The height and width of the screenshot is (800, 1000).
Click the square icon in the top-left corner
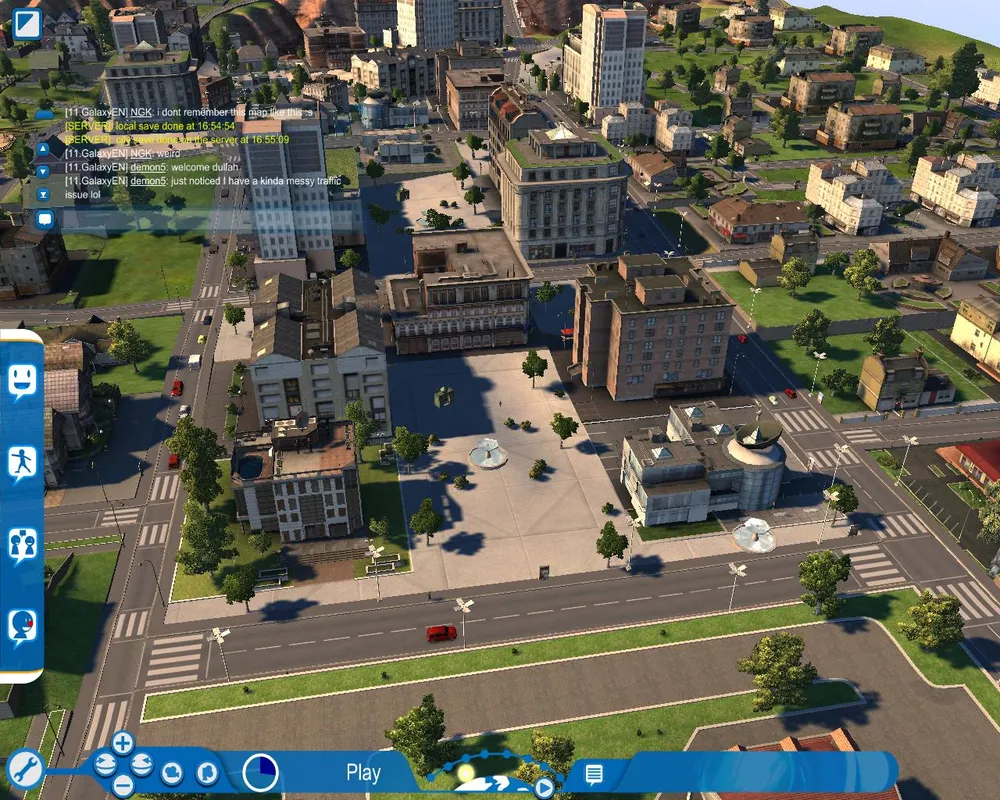[26, 23]
